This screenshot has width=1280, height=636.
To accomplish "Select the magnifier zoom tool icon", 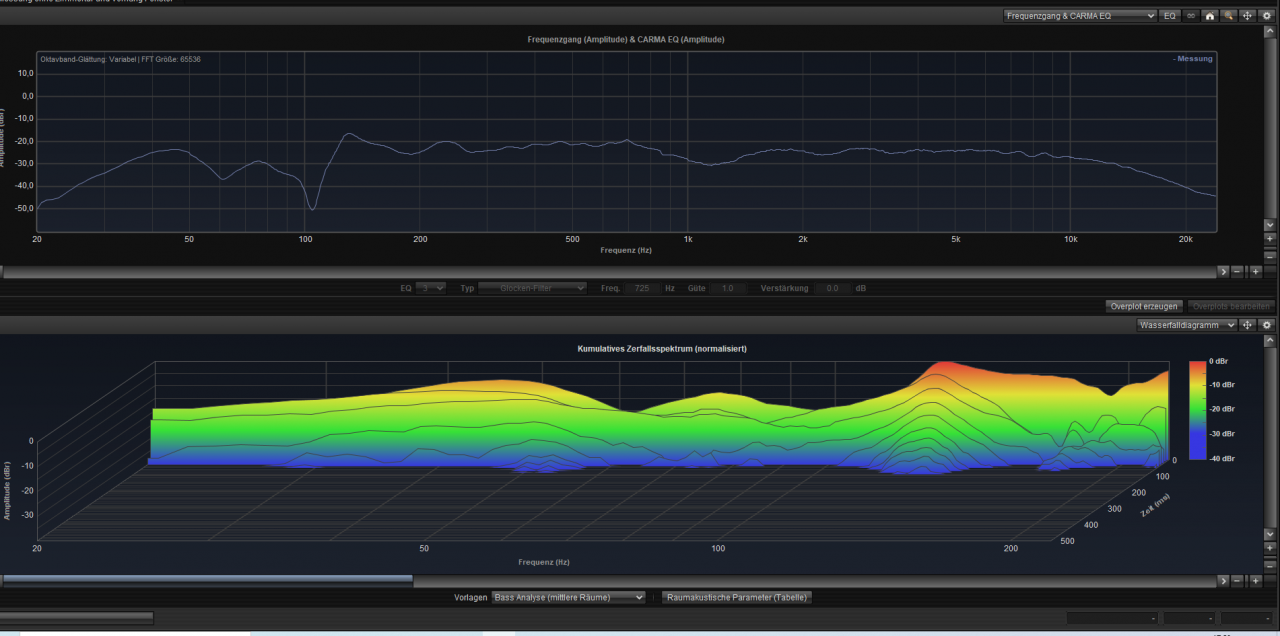I will tap(1228, 16).
